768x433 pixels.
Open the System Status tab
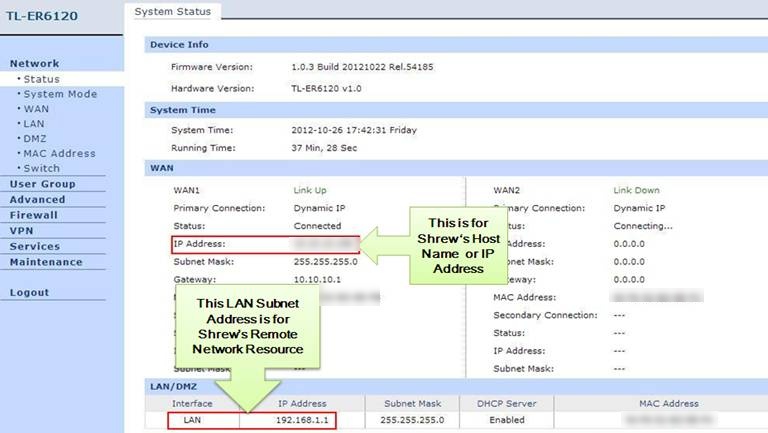pyautogui.click(x=172, y=11)
